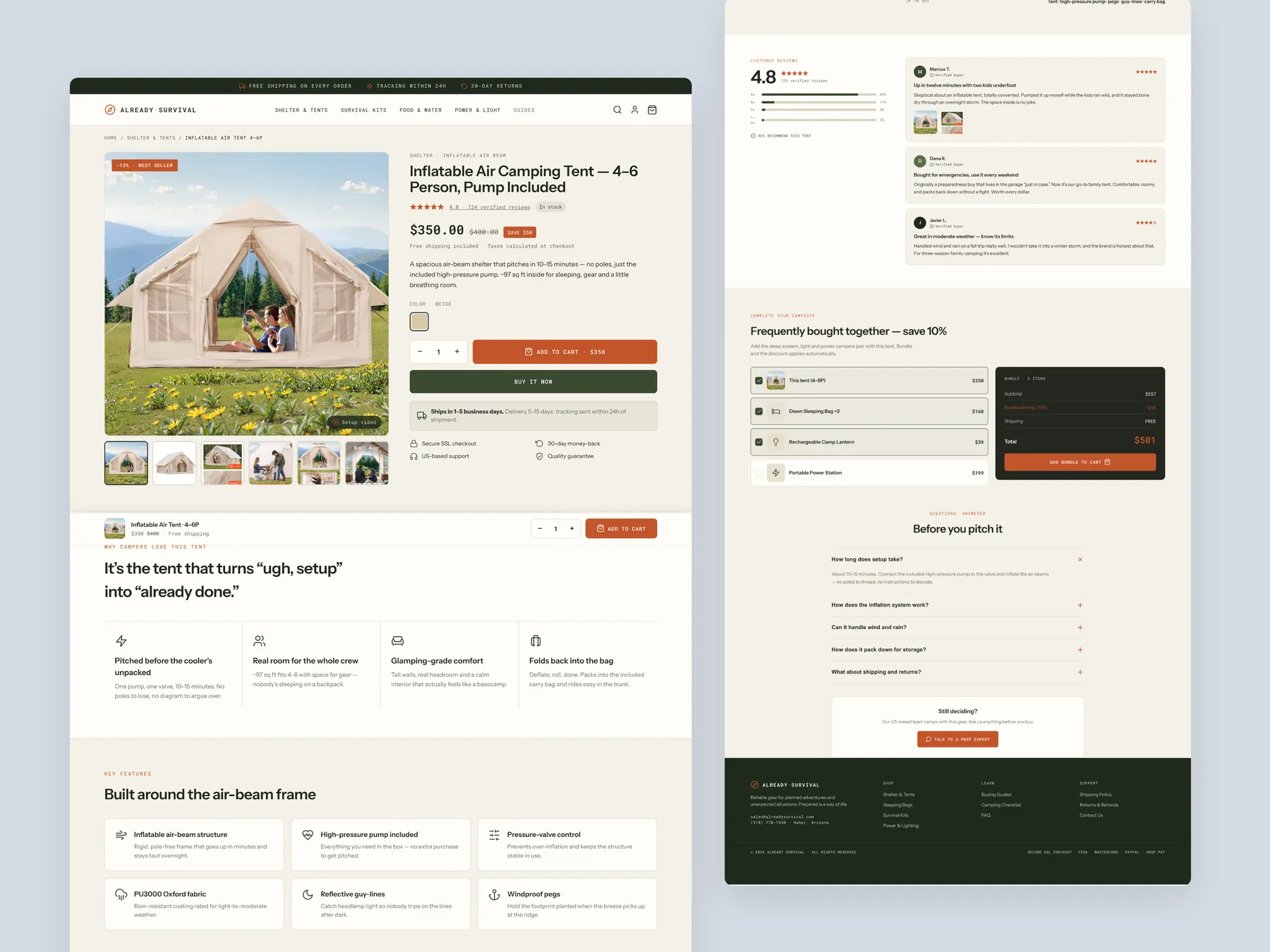
Task: Check Portable Power Station checkbox
Action: coord(759,473)
